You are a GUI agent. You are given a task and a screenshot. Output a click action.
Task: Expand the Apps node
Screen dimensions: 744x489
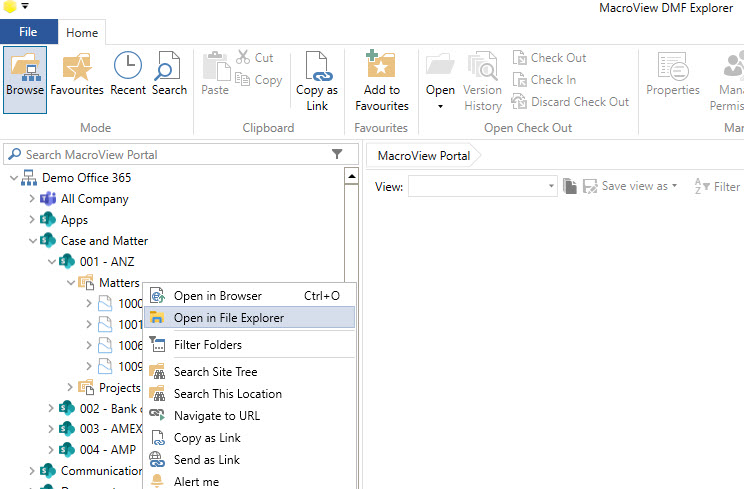click(32, 219)
